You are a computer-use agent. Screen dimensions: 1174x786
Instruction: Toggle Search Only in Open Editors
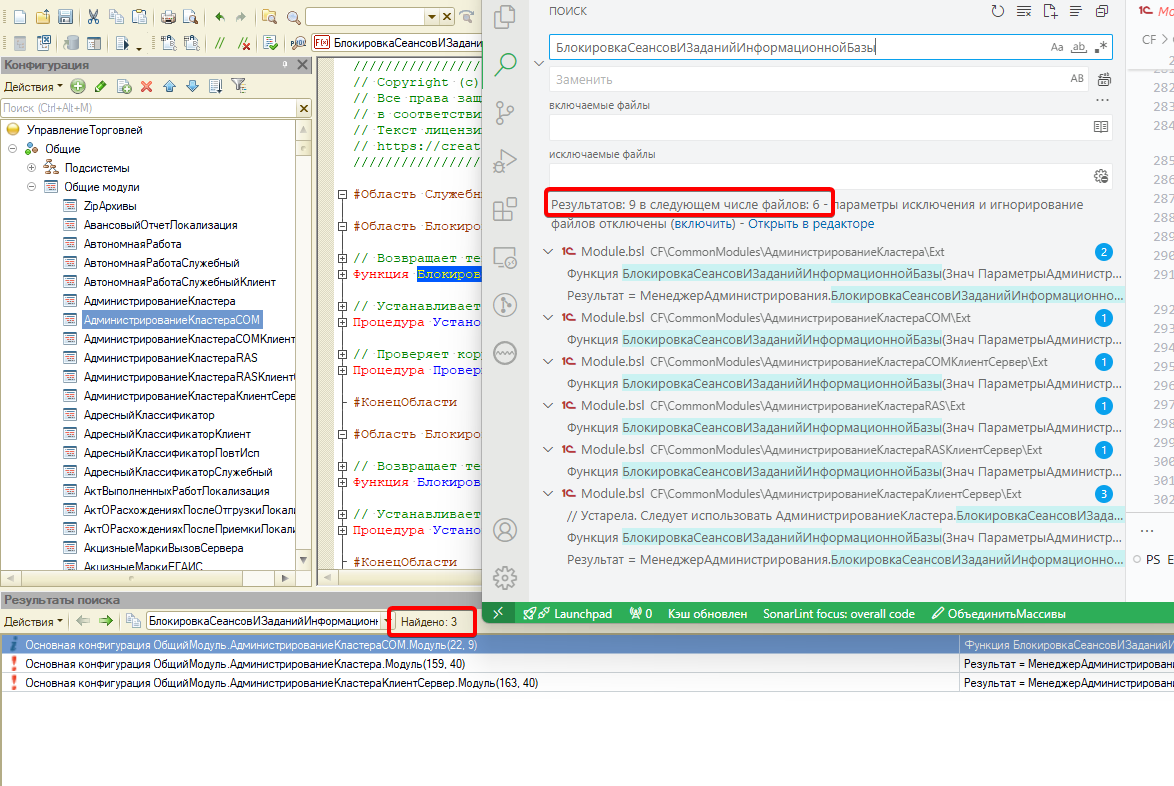coord(1101,127)
